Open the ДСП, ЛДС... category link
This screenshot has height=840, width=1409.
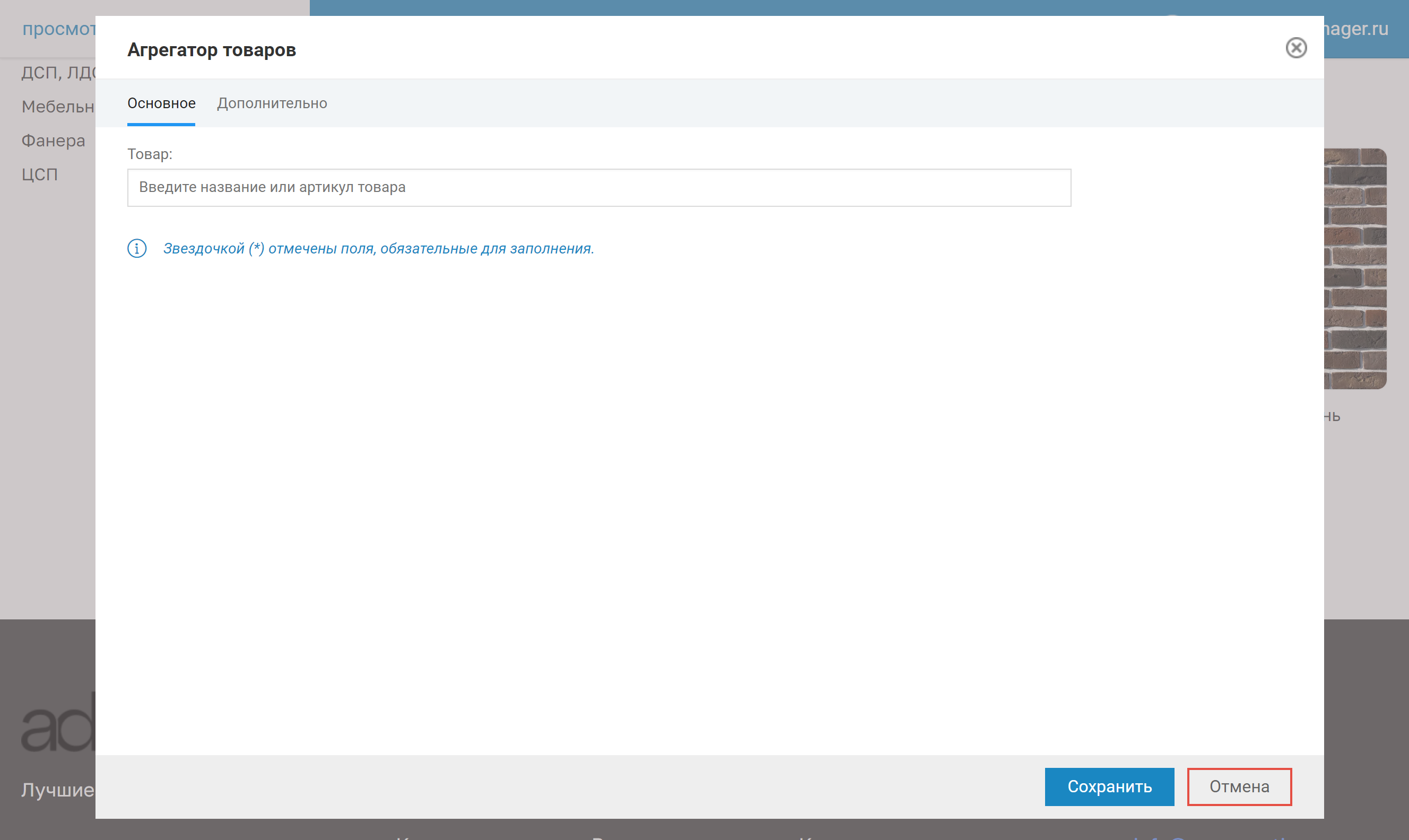59,73
